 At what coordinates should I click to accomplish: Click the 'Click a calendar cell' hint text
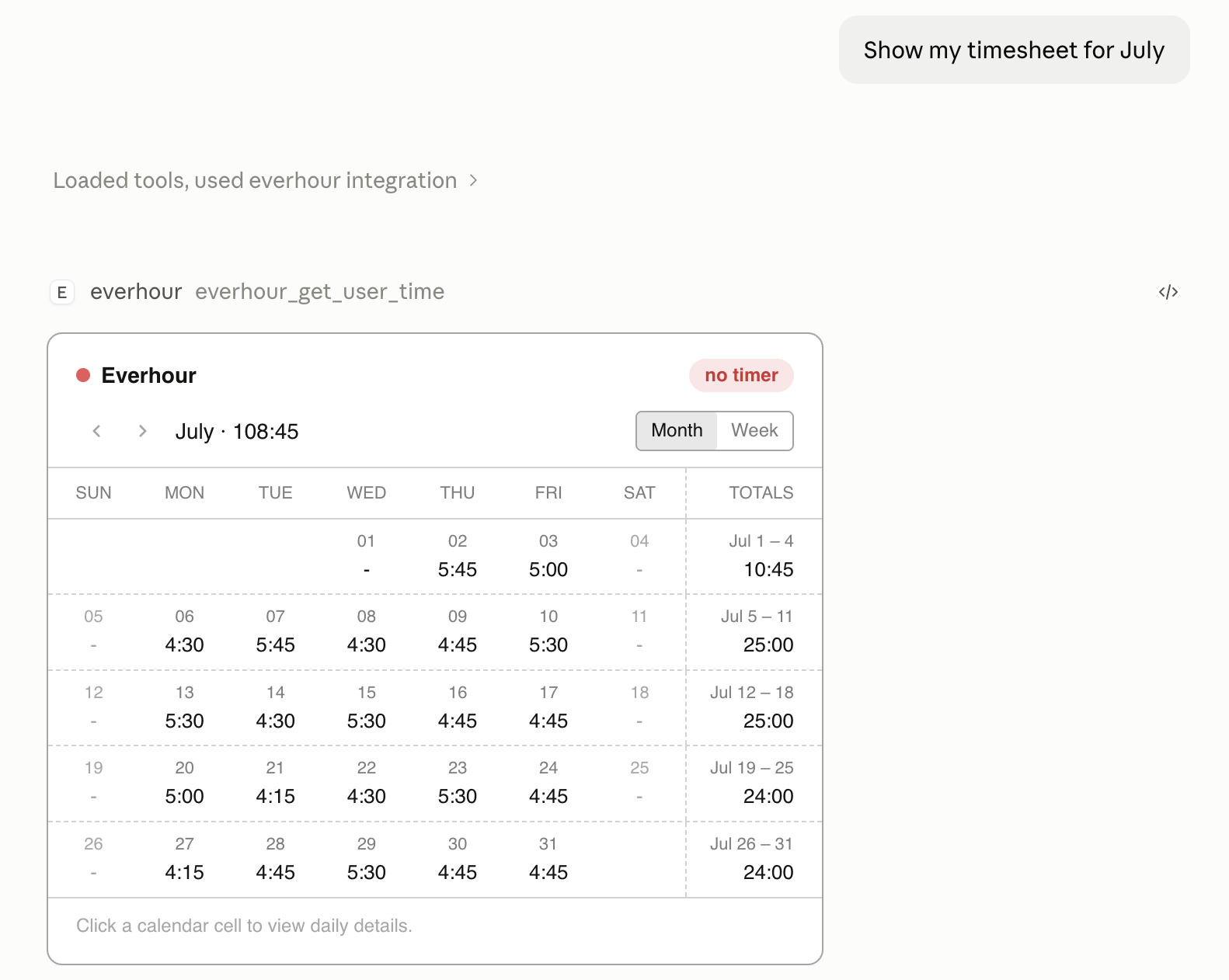click(244, 926)
